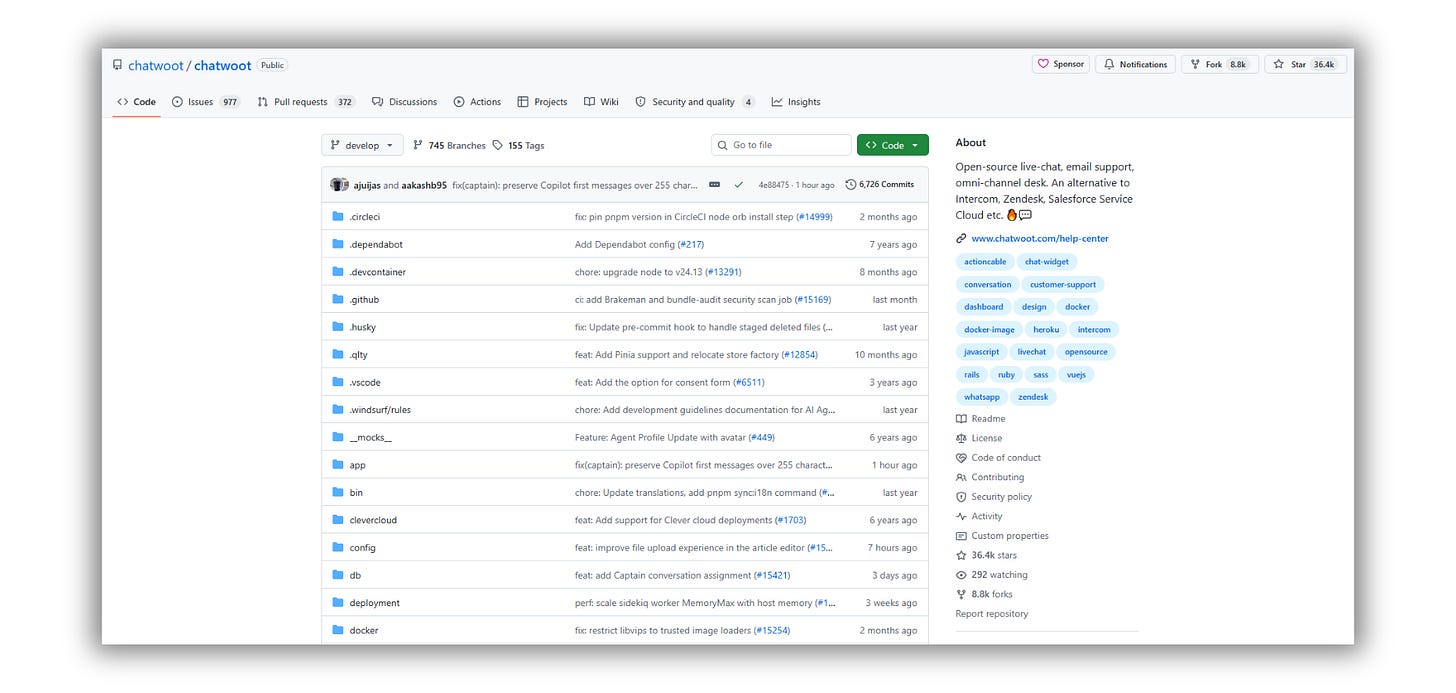
Task: Expand commit message ellipsis button
Action: [714, 185]
